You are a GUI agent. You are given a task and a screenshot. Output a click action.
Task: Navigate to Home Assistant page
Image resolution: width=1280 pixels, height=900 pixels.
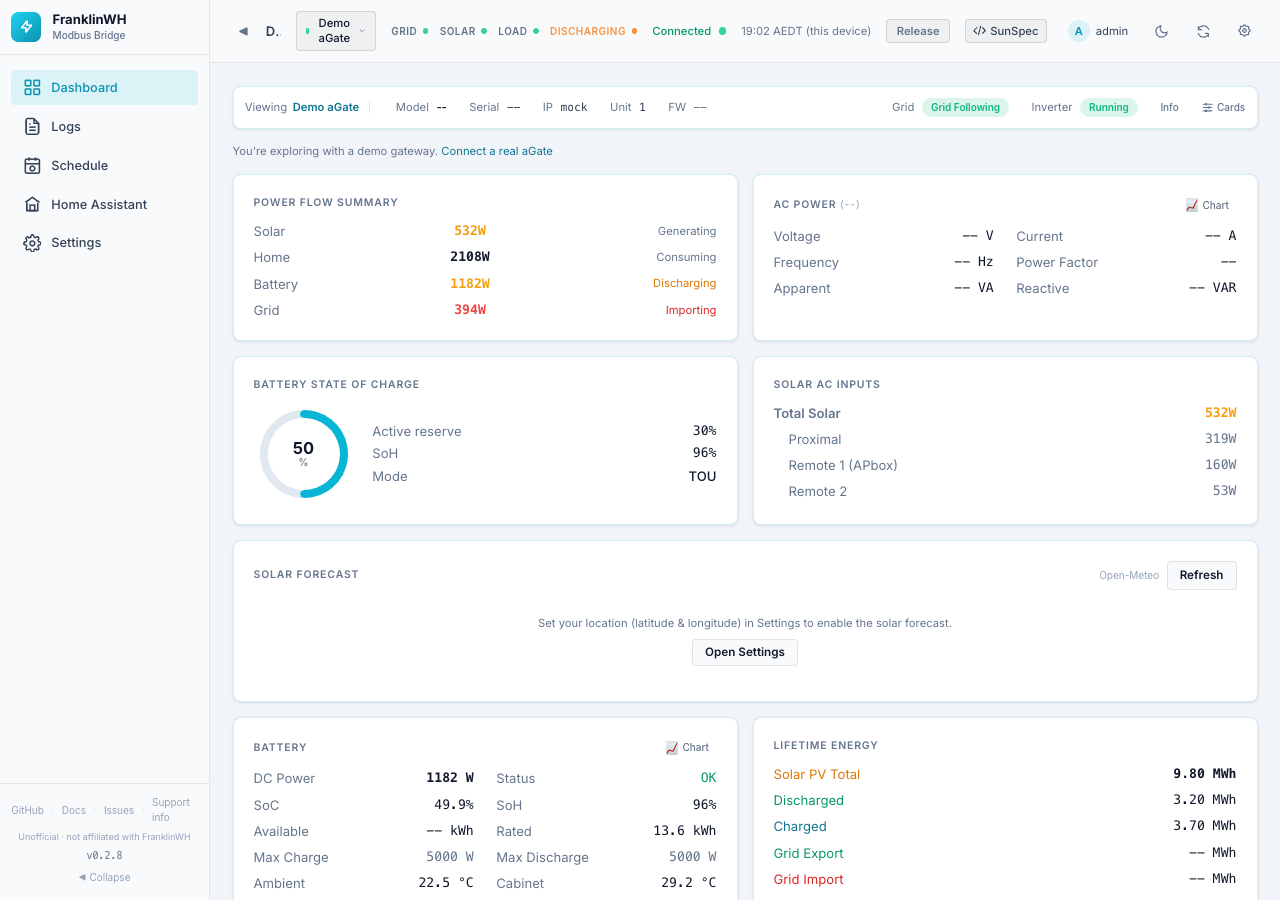tap(104, 204)
